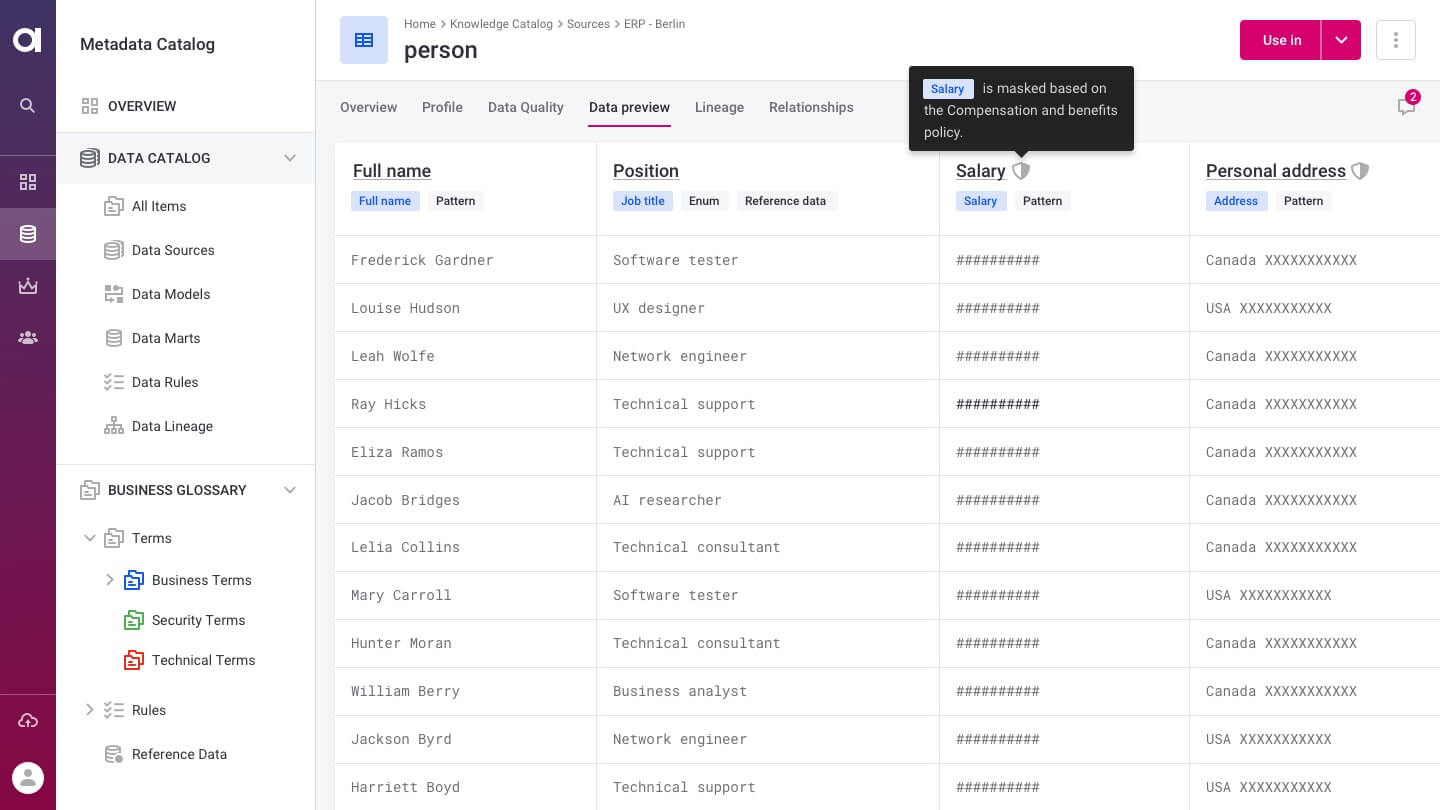Open the teams section in the left rail

pos(27,337)
